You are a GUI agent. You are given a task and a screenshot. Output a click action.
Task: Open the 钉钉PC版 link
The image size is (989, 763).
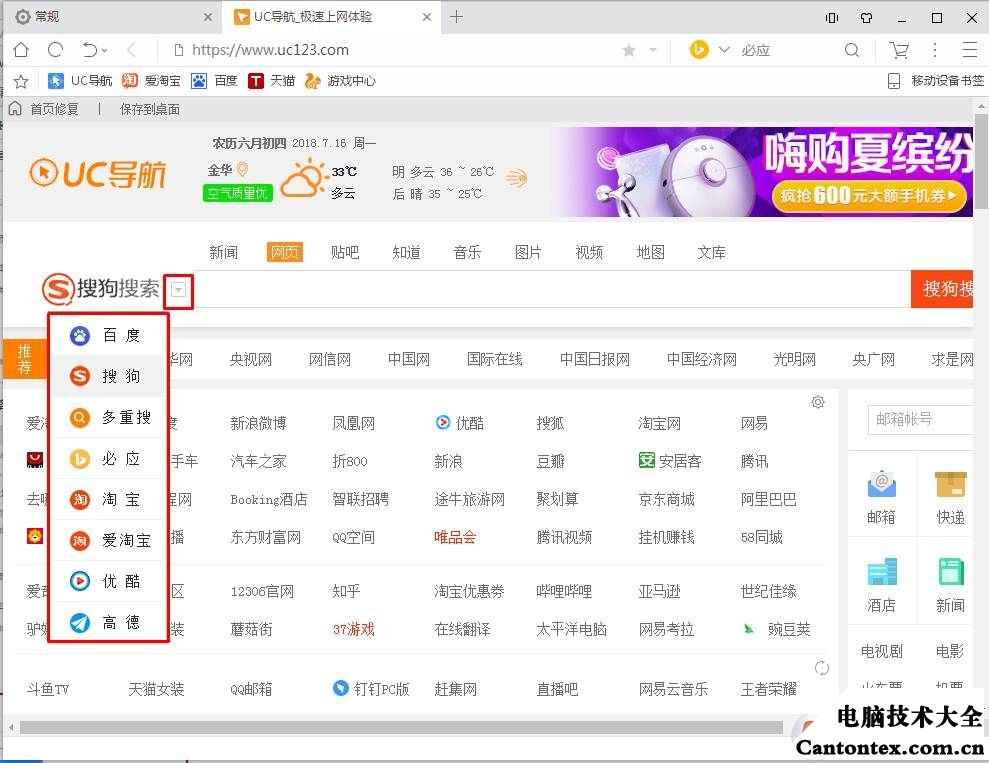coord(372,689)
